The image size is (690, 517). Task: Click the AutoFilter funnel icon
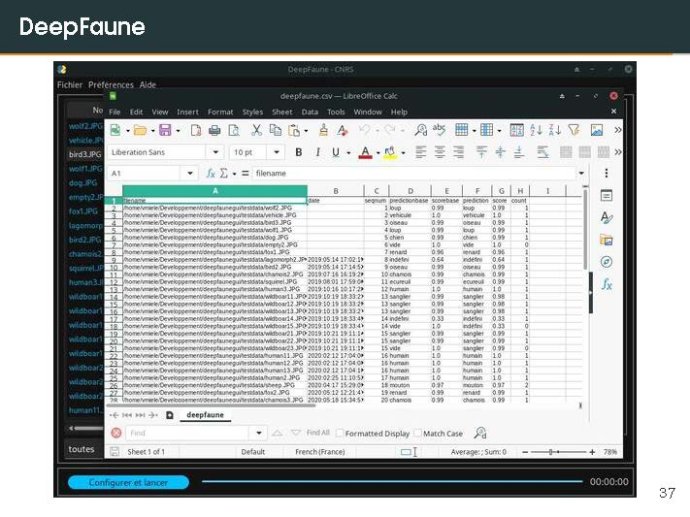point(573,129)
